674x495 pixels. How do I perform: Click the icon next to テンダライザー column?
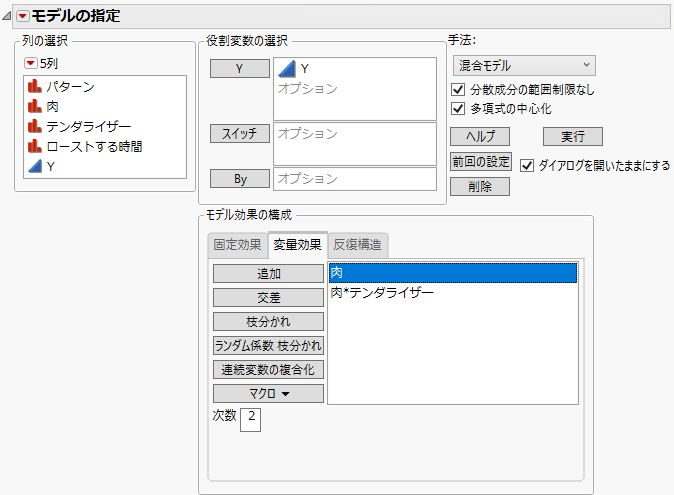coord(34,126)
